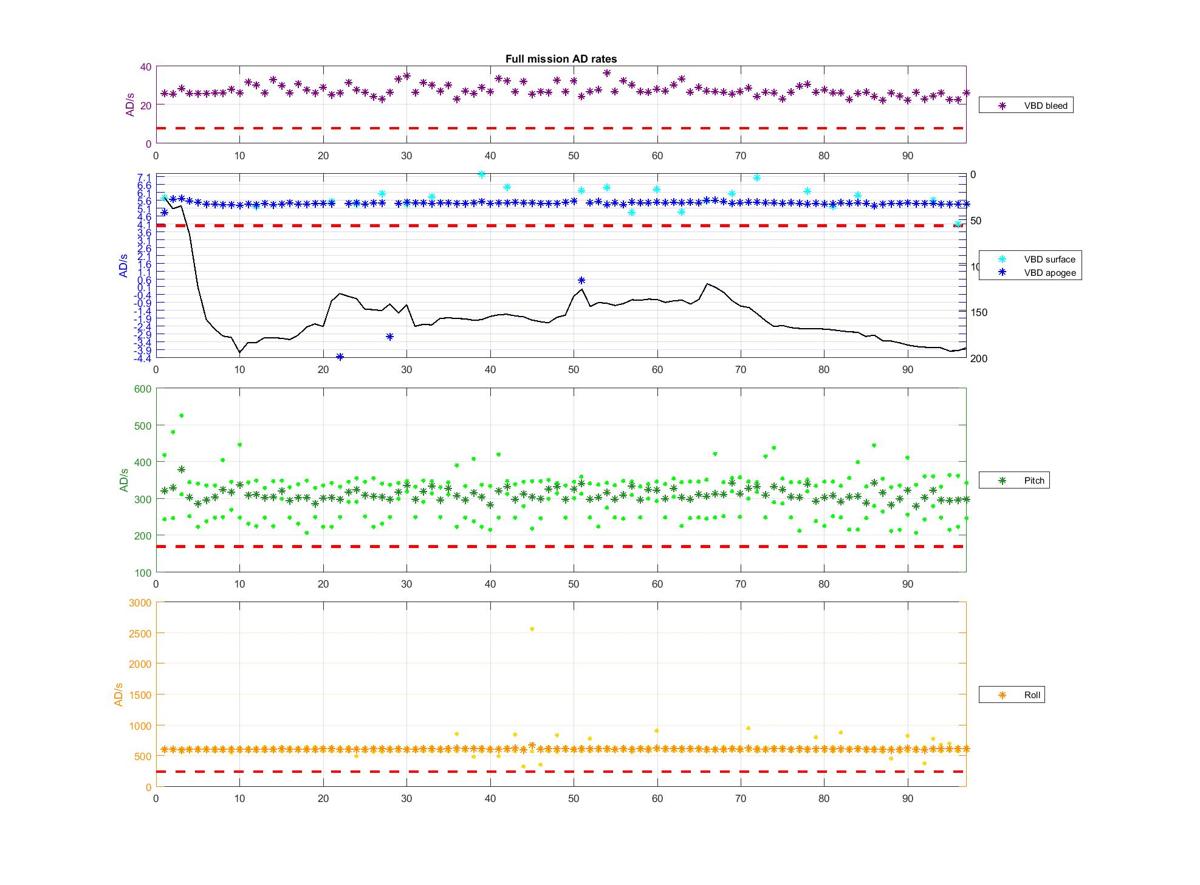Click the -4.4 tick on second plot's left axis

click(141, 358)
